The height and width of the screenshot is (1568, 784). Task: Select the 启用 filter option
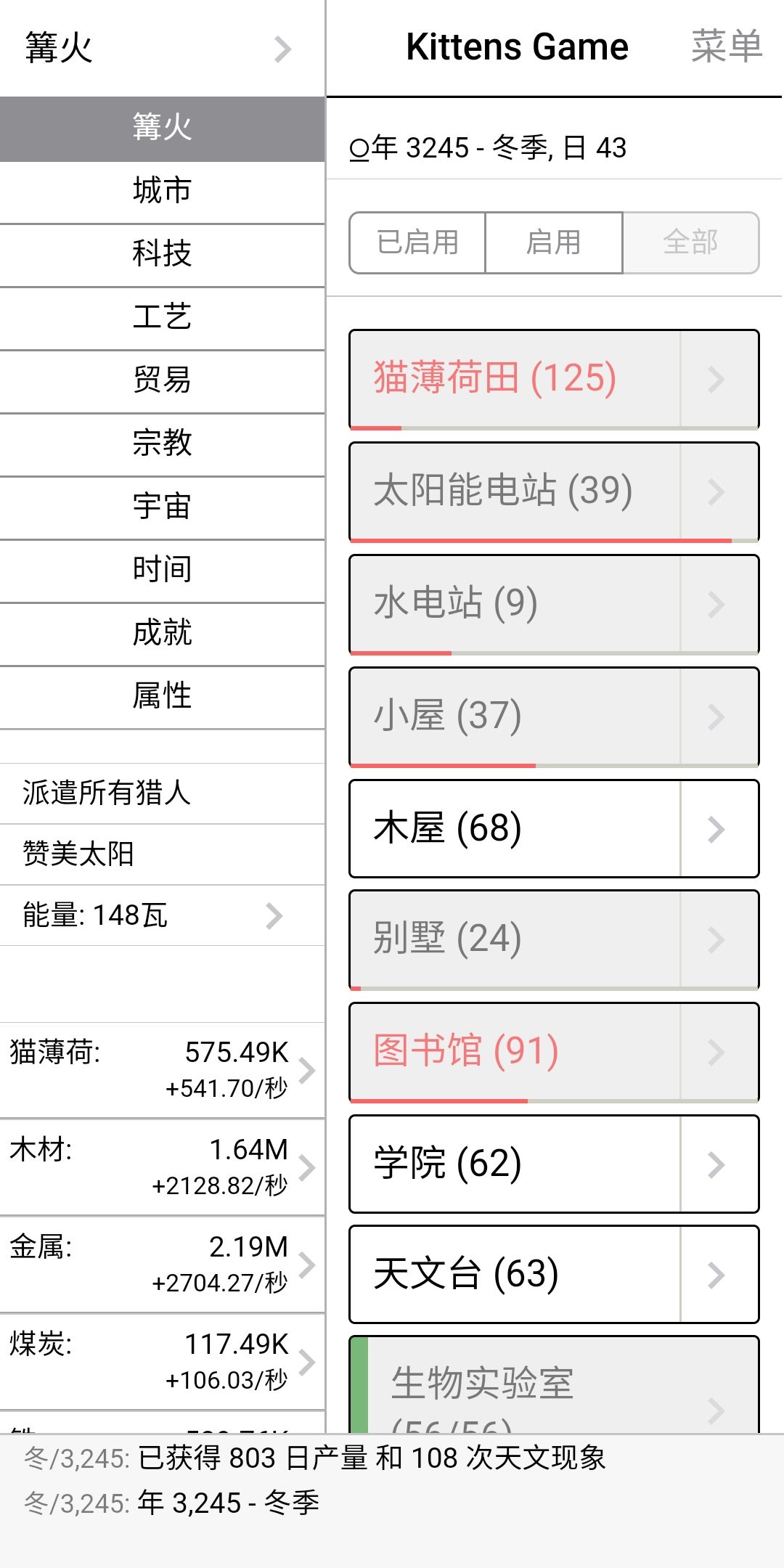[553, 242]
